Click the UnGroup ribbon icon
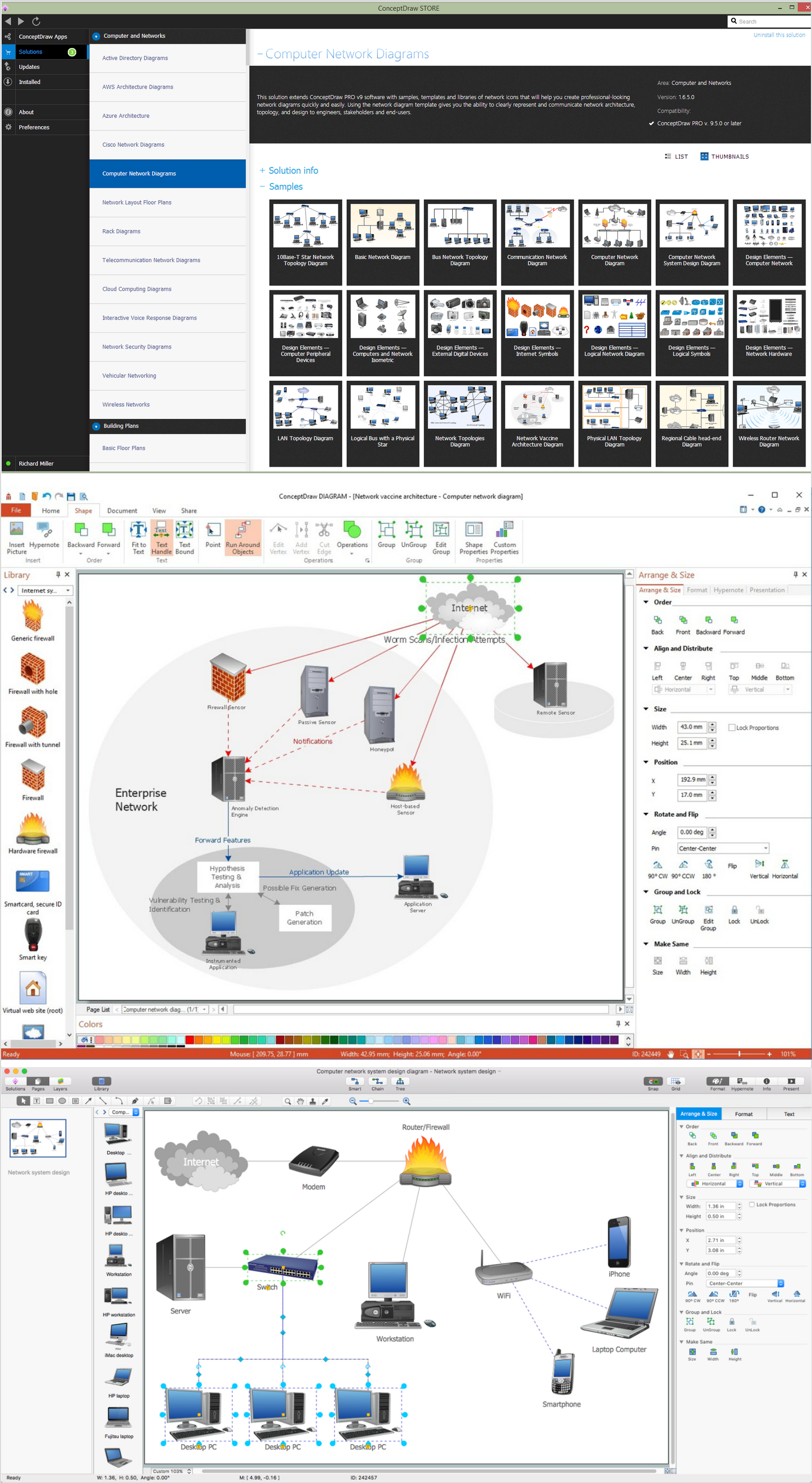The height and width of the screenshot is (1483, 812). coord(414,534)
